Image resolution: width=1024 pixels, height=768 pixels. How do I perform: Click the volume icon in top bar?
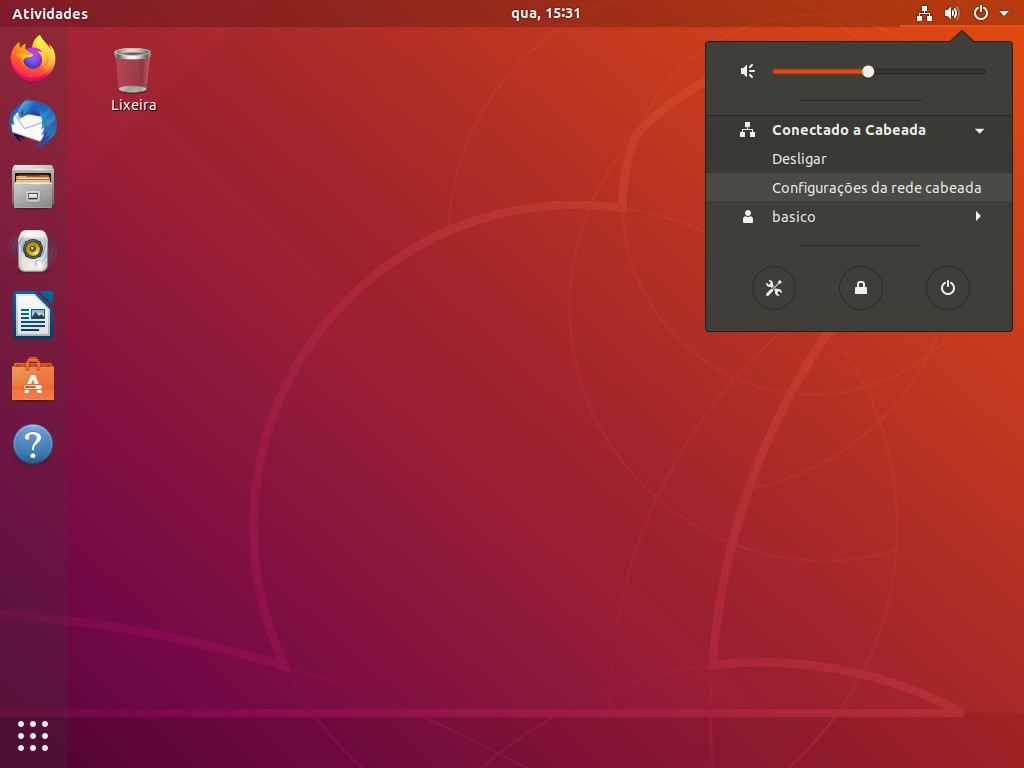coord(952,13)
